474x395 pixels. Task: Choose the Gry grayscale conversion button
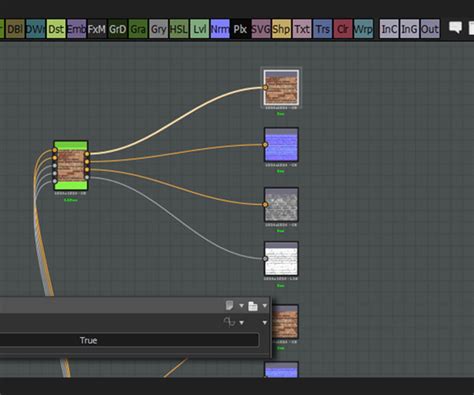pyautogui.click(x=158, y=29)
